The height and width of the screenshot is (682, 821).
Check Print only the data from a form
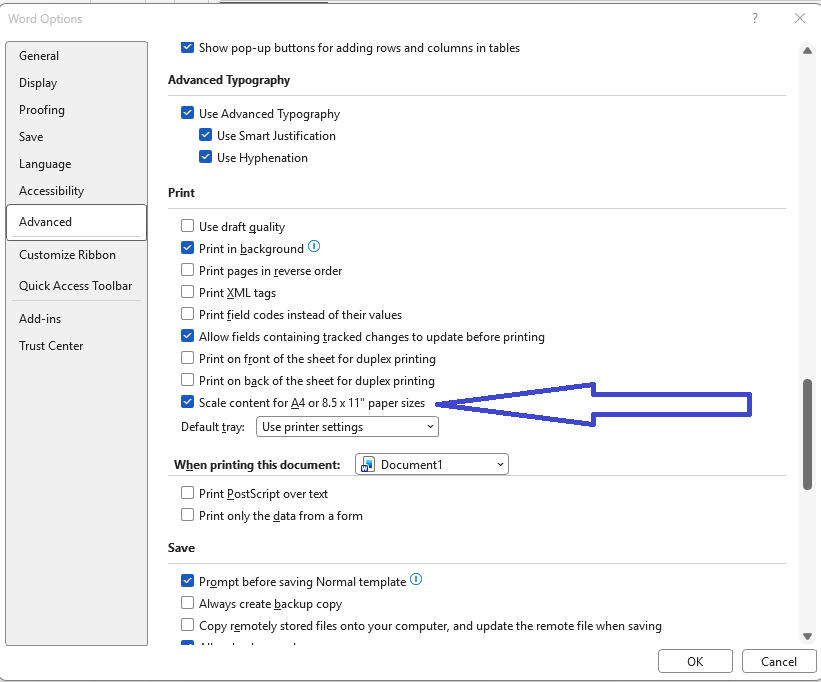click(187, 515)
